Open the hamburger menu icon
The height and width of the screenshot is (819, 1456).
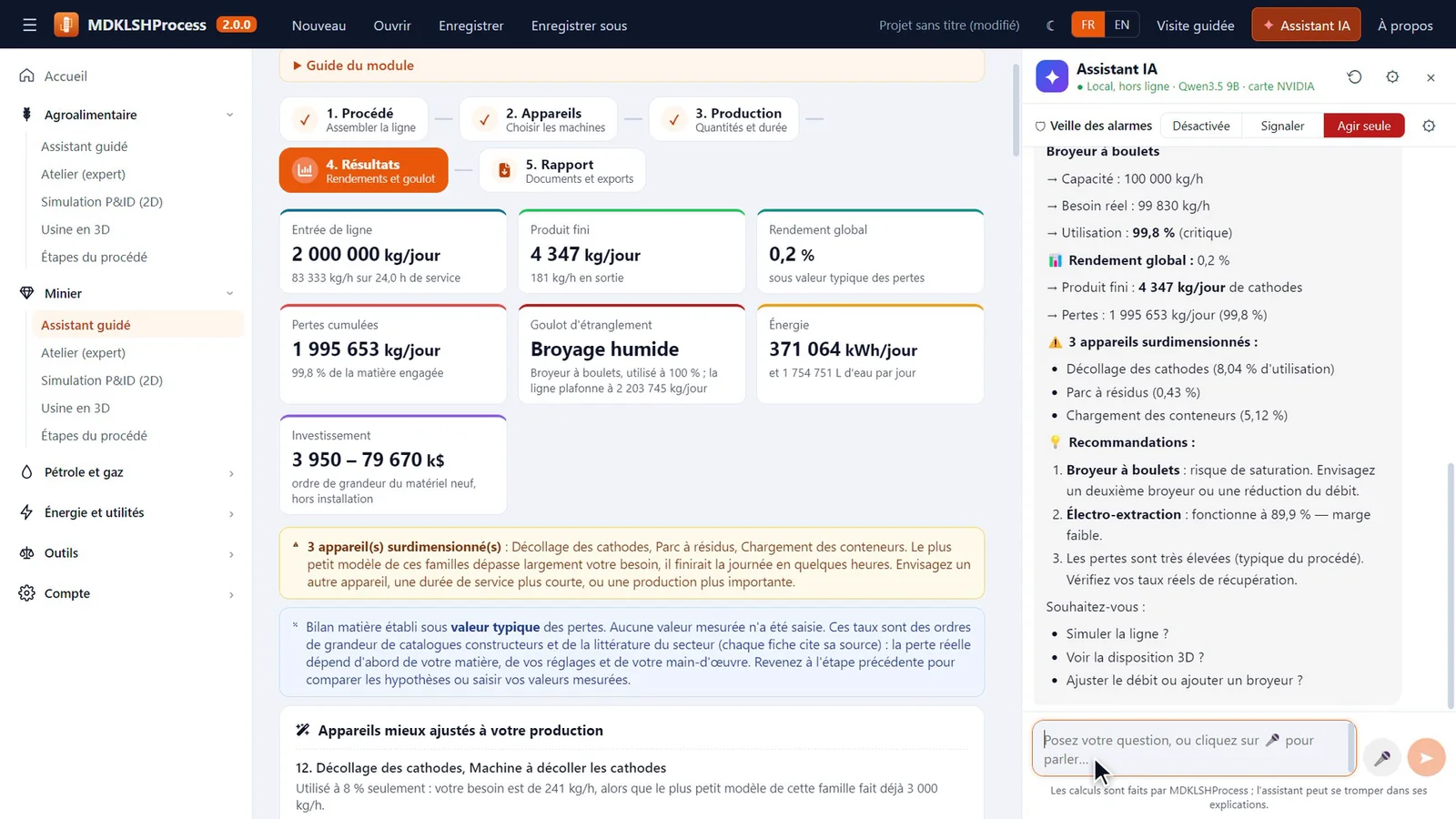tap(30, 25)
